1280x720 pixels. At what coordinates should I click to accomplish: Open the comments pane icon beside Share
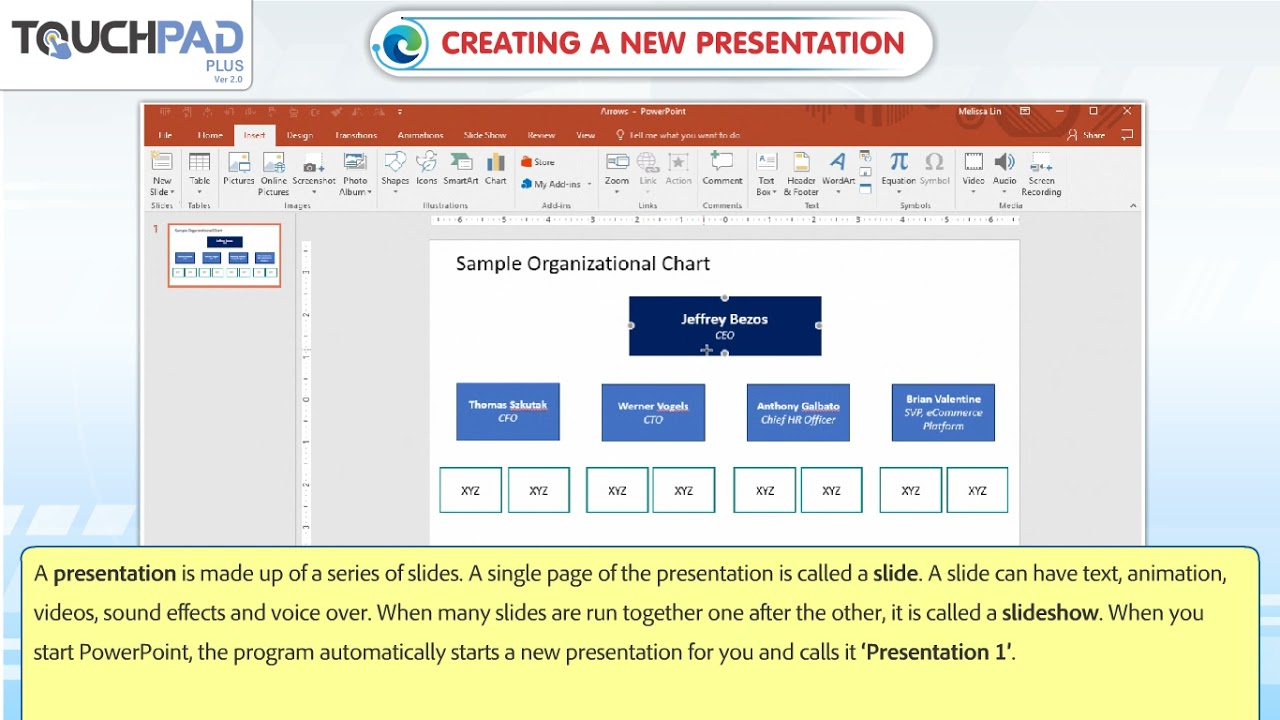1127,135
